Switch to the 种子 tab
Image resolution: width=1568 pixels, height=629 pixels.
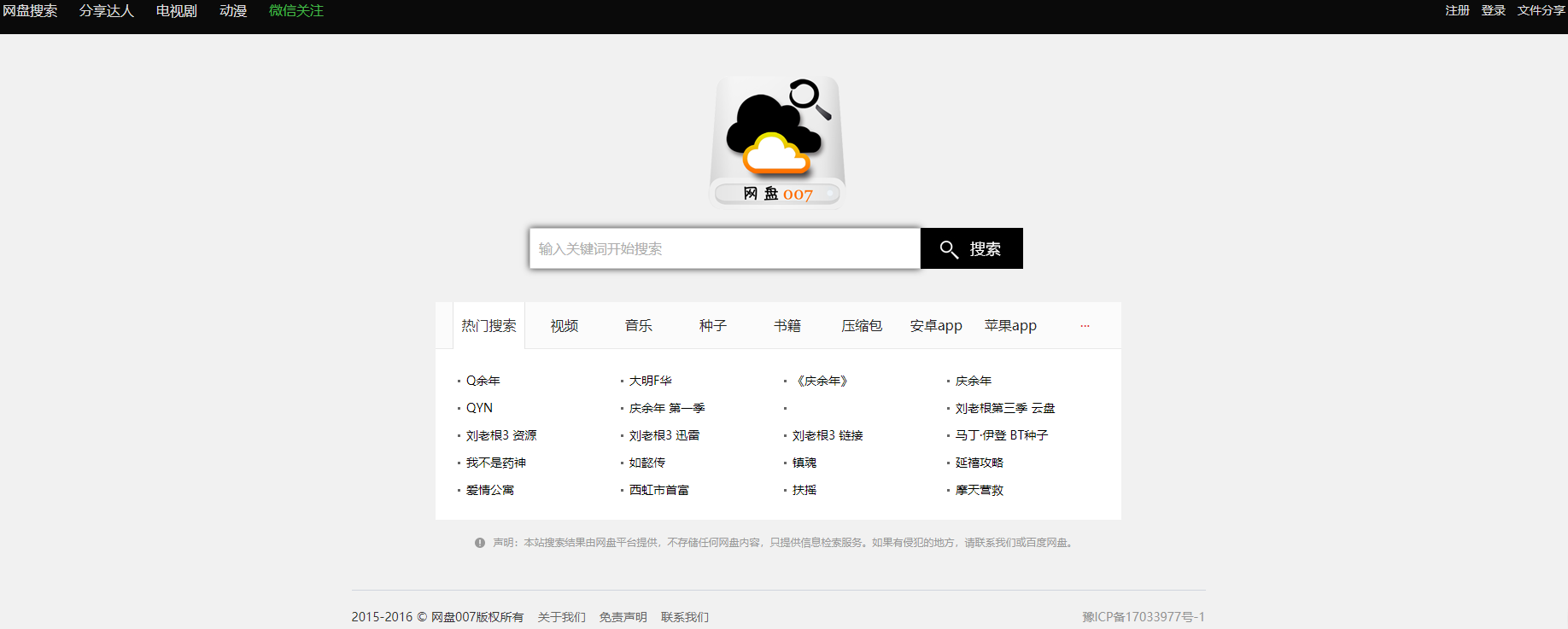713,326
